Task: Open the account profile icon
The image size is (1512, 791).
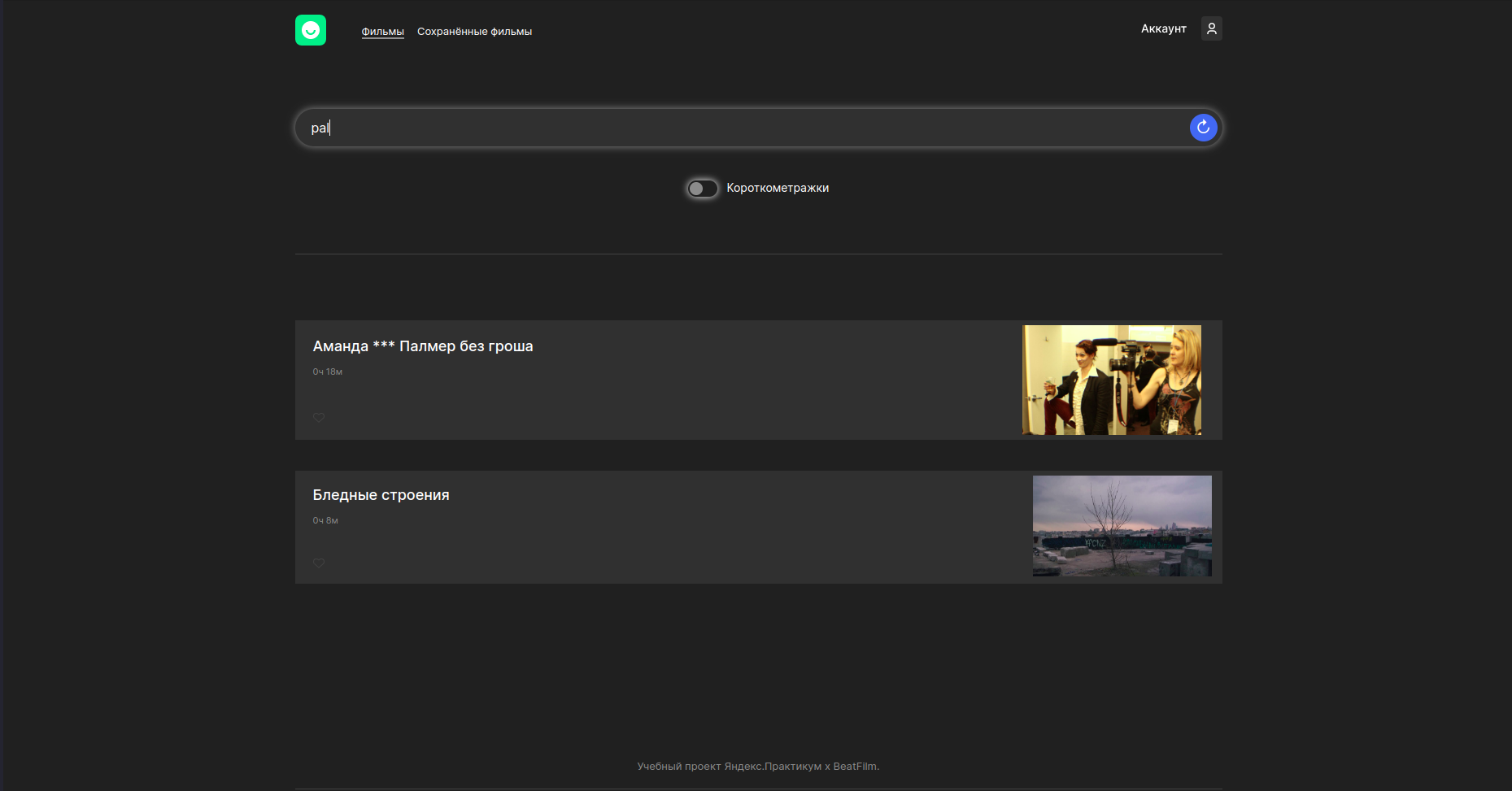Action: (x=1211, y=28)
